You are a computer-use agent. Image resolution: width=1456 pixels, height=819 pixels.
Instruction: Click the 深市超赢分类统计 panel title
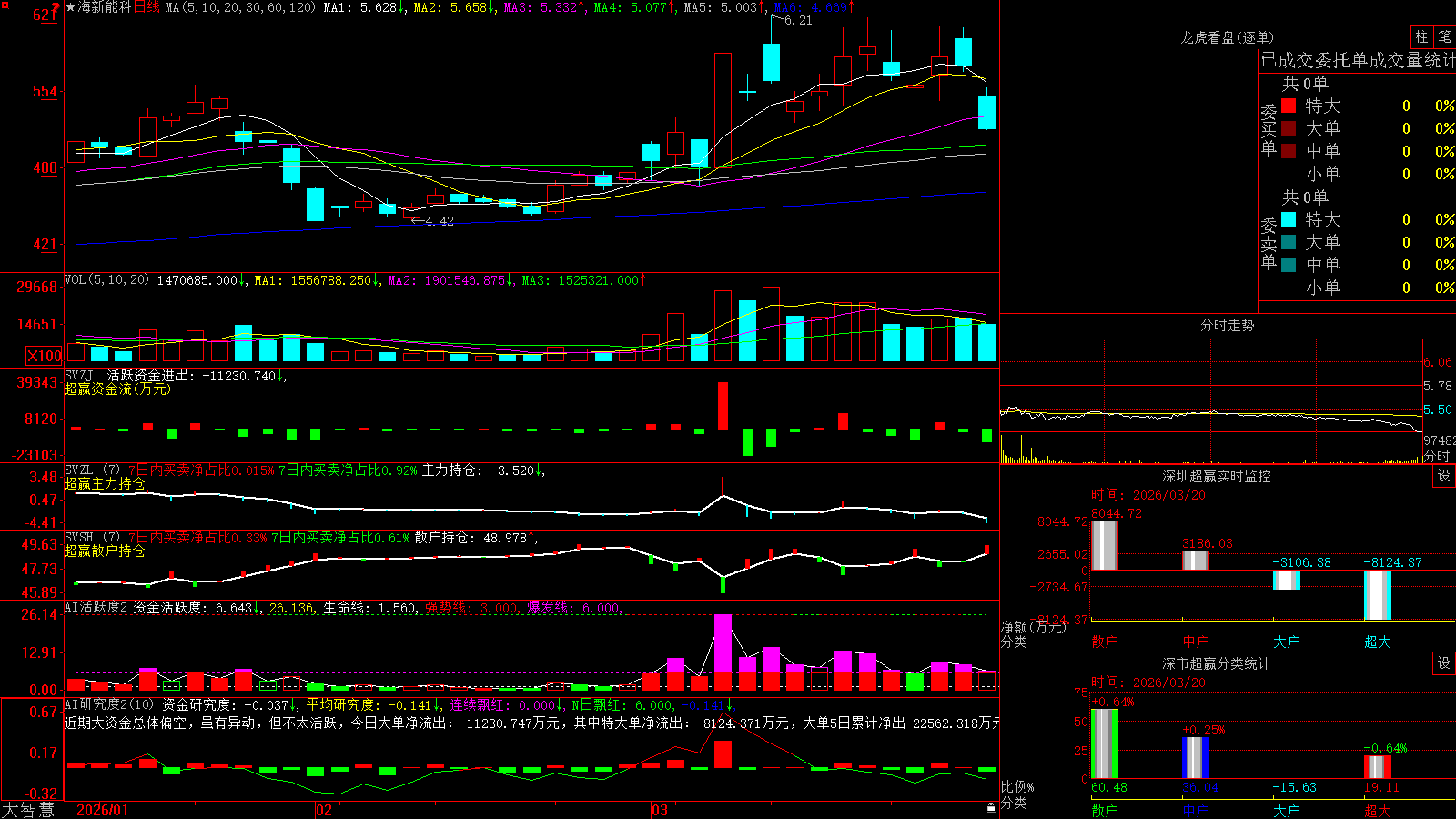click(1217, 663)
